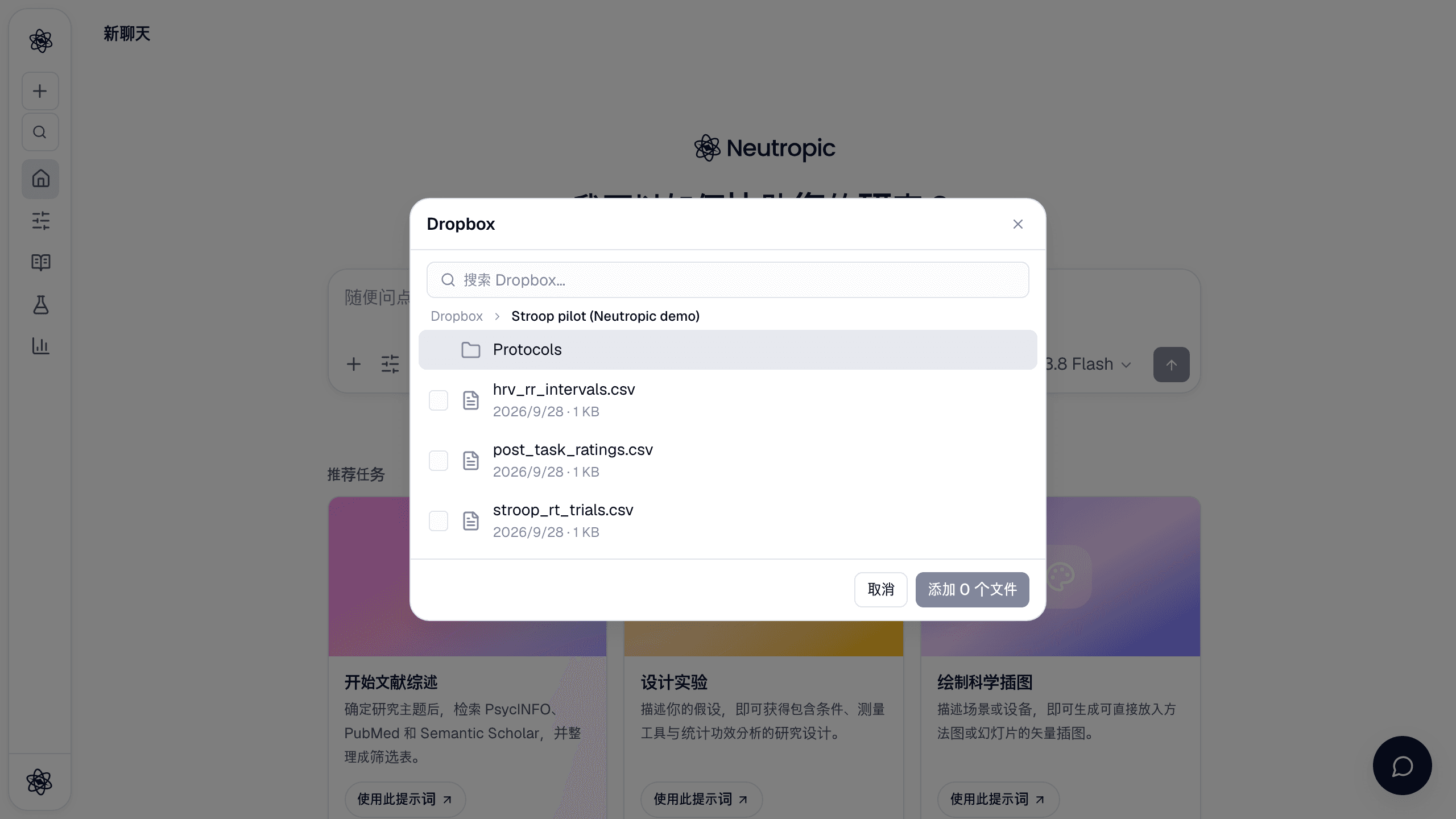Close the Dropbox dialog
This screenshot has height=819, width=1456.
point(1018,224)
